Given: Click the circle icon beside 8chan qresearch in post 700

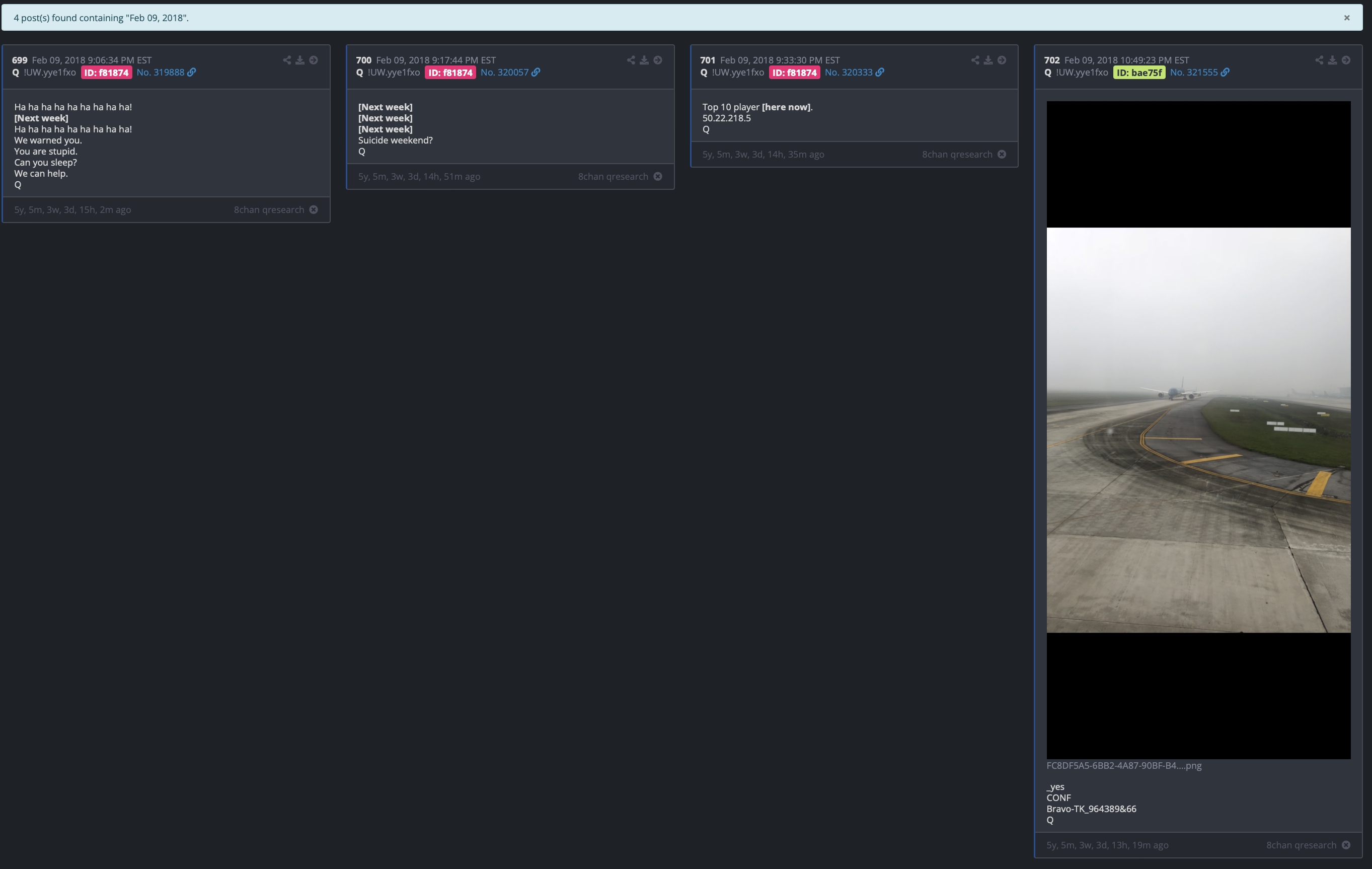Looking at the screenshot, I should (x=657, y=177).
